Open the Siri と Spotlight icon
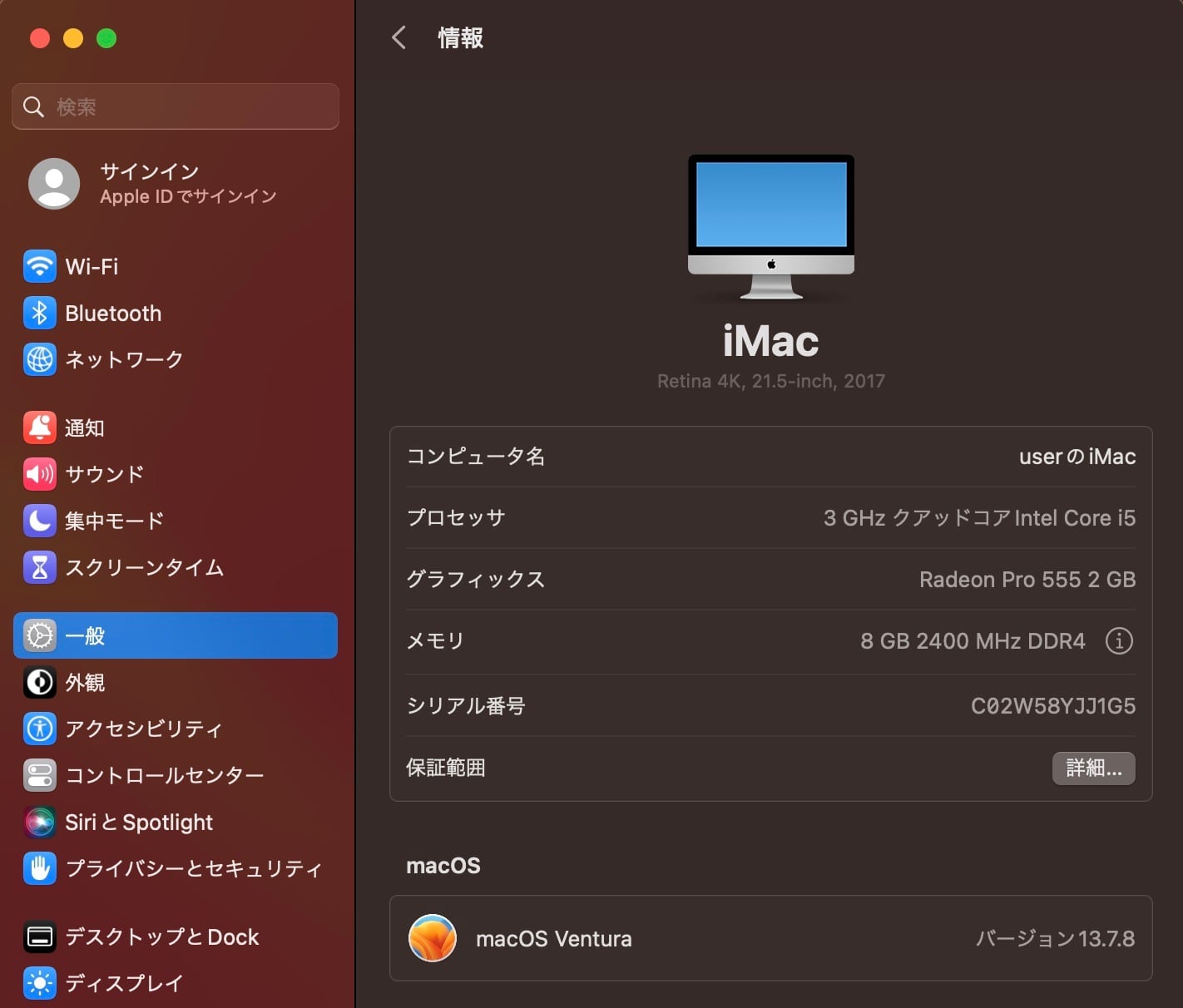1183x1008 pixels. [40, 822]
